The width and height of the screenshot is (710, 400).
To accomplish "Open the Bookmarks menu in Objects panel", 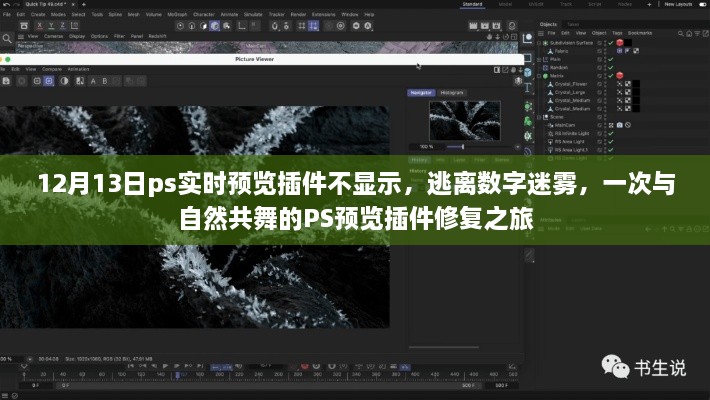I will [640, 33].
